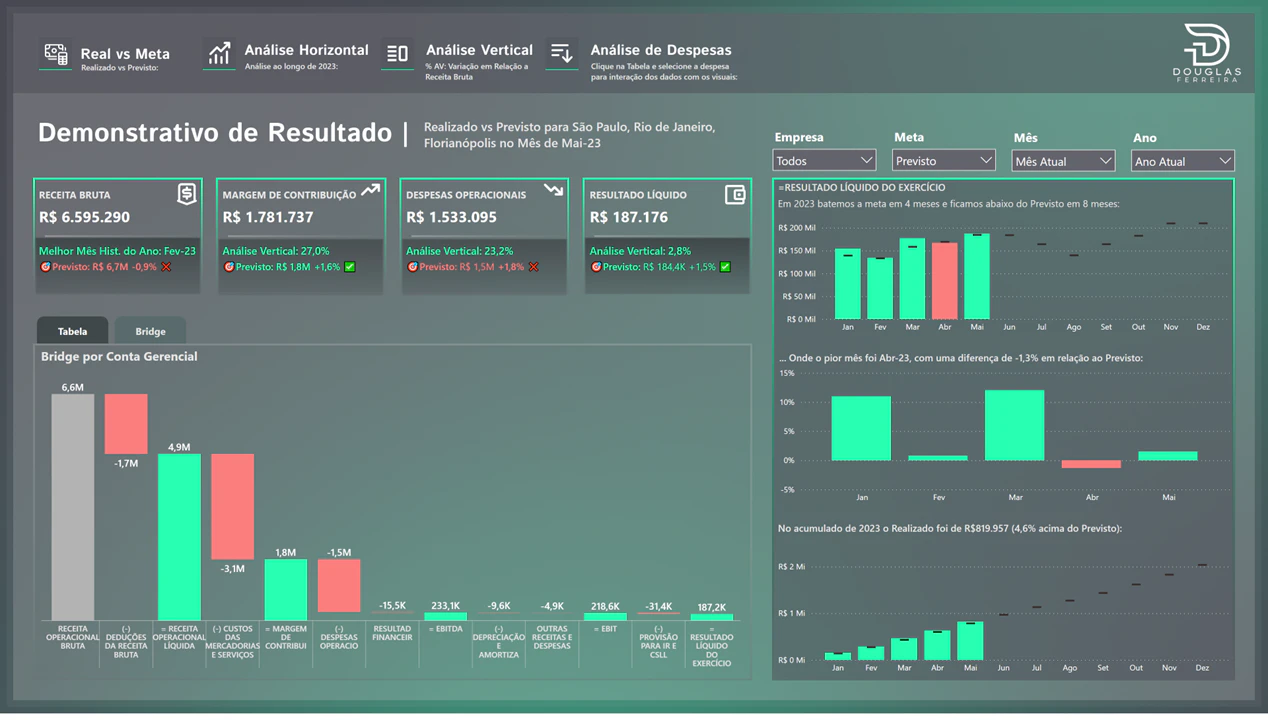Switch to the Bridge tab
Screen dimensions: 1268x720
(150, 331)
